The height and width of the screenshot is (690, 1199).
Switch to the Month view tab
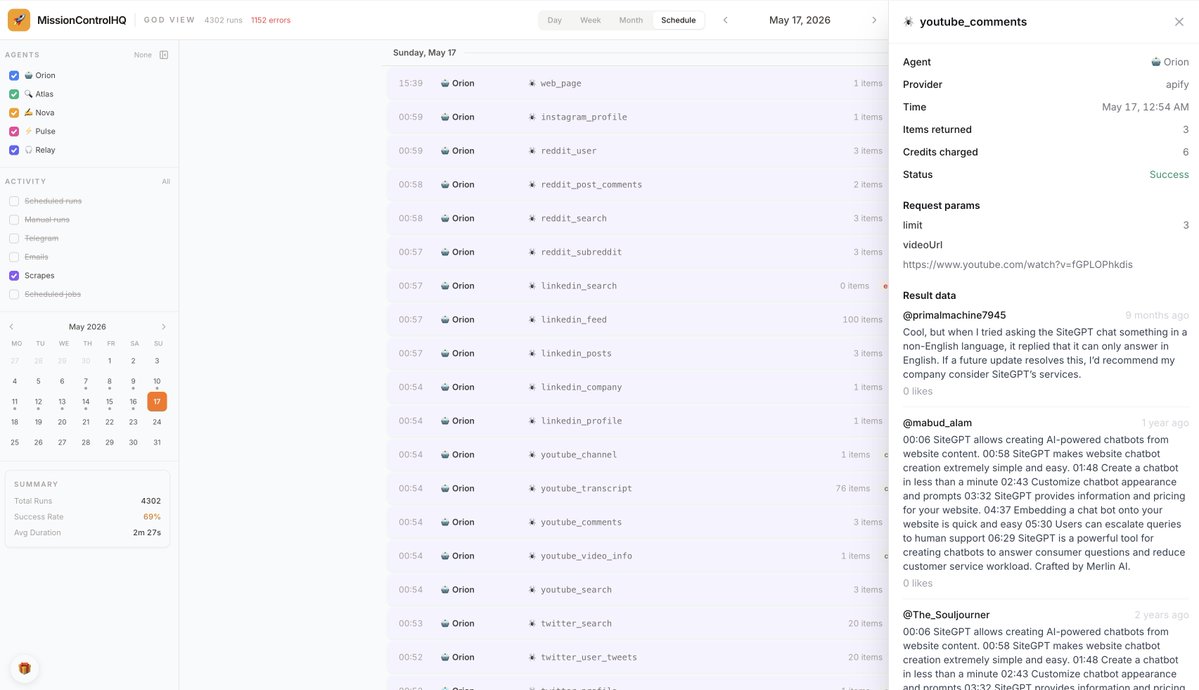click(x=631, y=21)
